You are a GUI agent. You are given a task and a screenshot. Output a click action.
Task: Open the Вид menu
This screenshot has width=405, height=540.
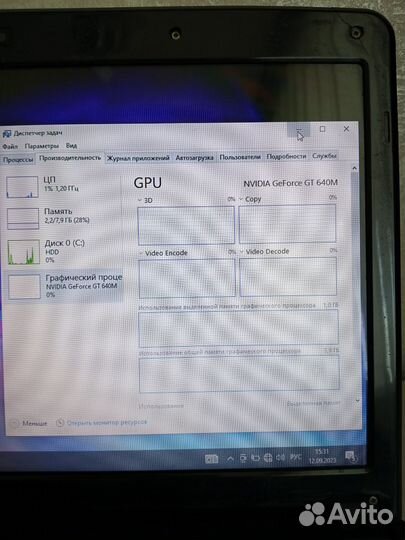point(71,146)
